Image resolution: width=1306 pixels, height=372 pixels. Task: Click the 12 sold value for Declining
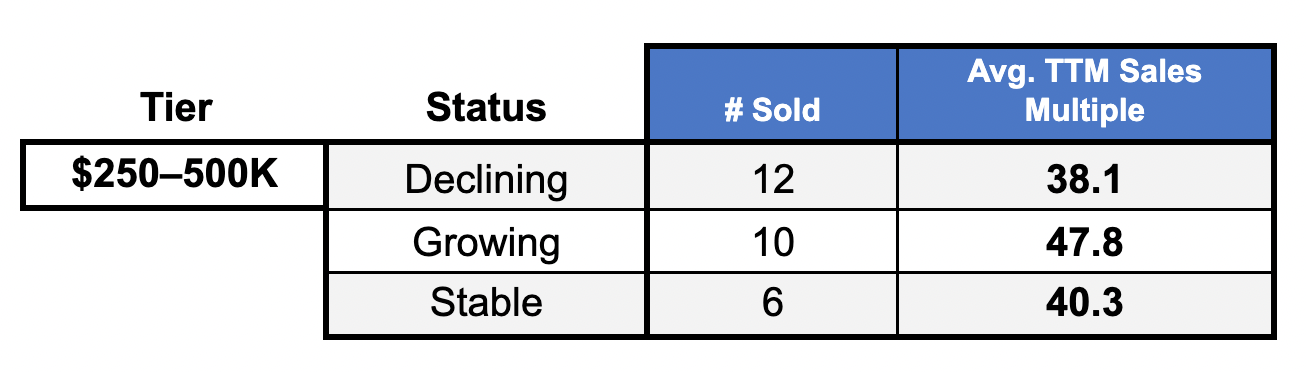(x=772, y=180)
